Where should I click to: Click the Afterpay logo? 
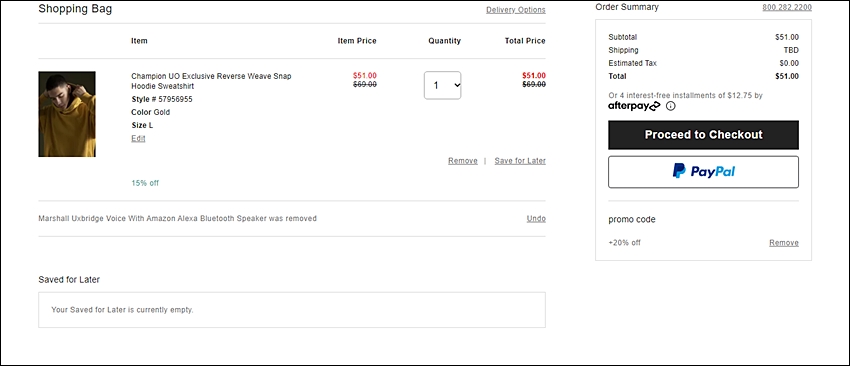click(x=634, y=106)
